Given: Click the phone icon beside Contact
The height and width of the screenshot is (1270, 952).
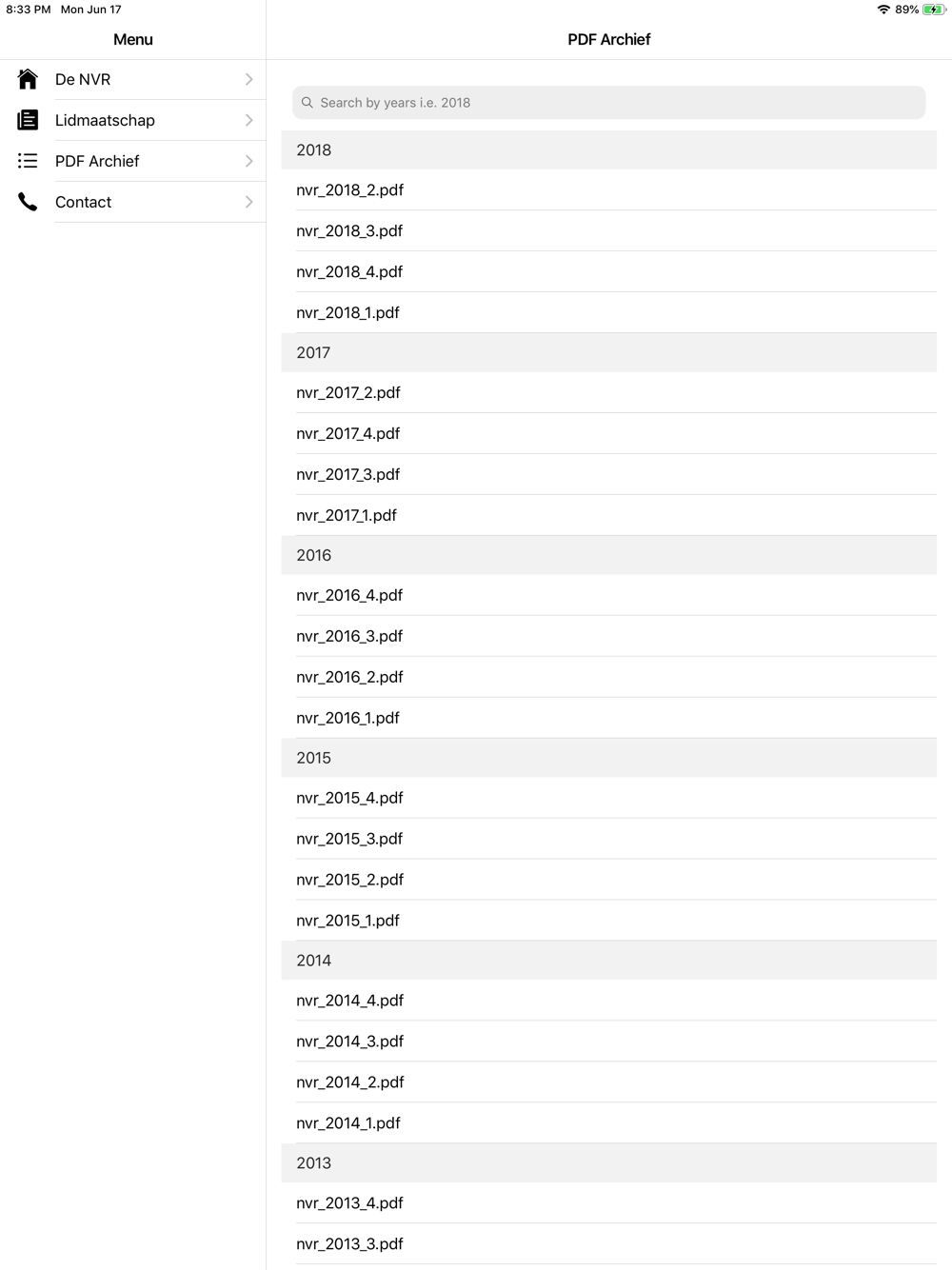Looking at the screenshot, I should [28, 202].
